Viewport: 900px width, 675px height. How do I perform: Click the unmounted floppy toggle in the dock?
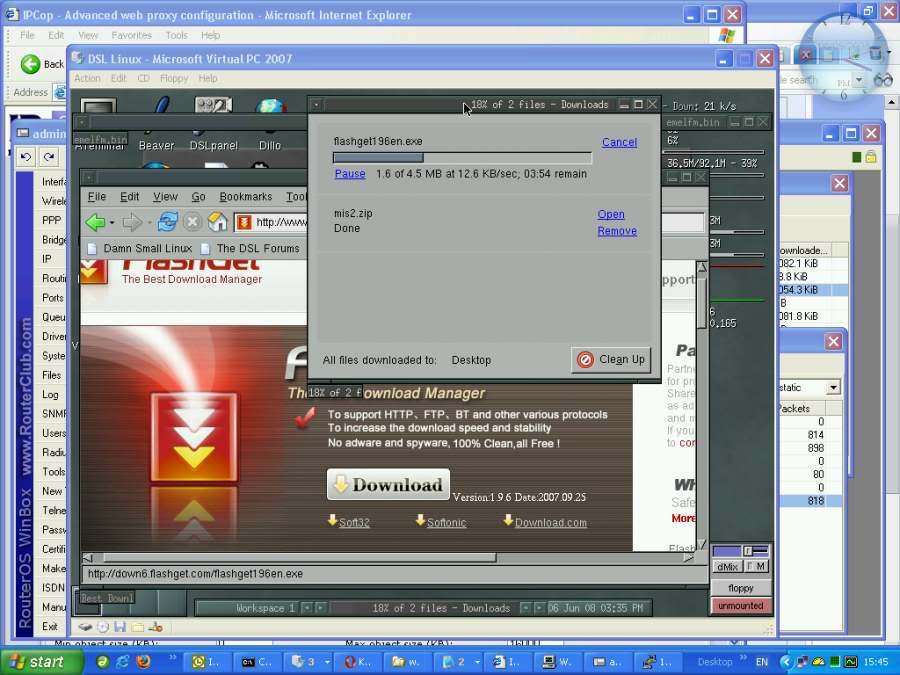741,605
